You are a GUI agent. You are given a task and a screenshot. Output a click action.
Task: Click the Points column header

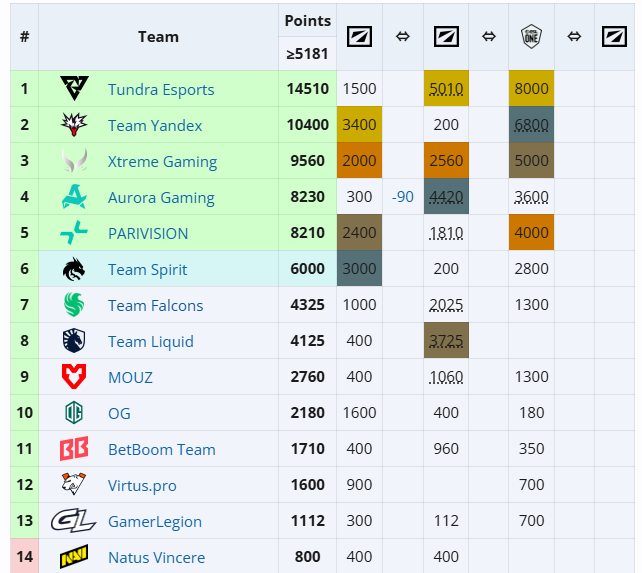pyautogui.click(x=307, y=20)
